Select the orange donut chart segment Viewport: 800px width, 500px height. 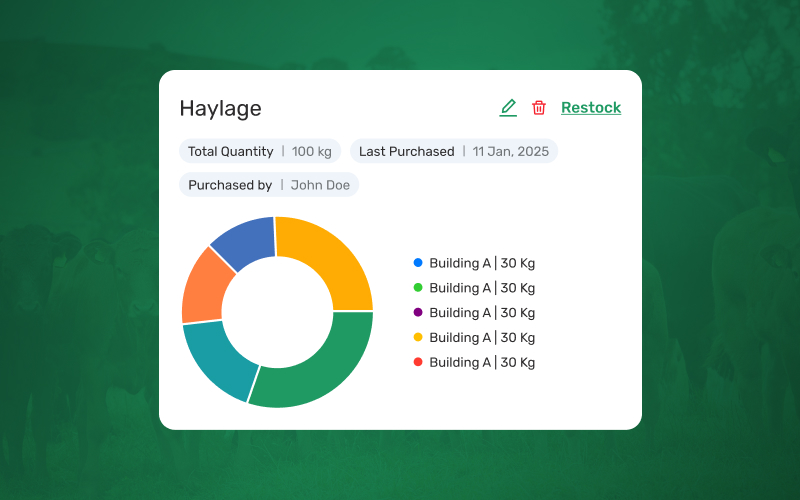click(203, 287)
